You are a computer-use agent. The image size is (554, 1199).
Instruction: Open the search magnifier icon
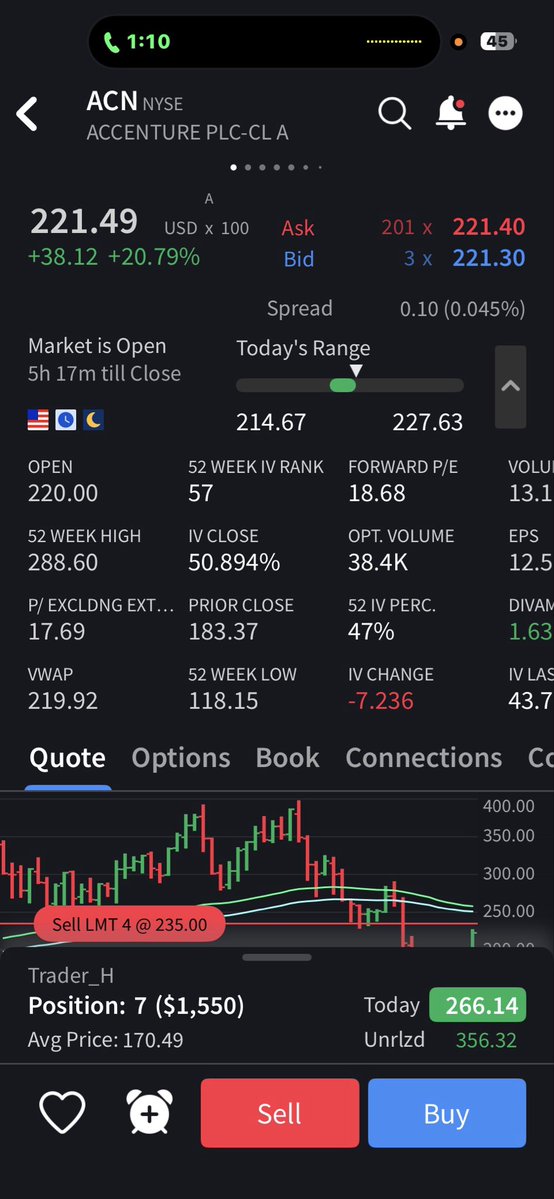pyautogui.click(x=395, y=113)
